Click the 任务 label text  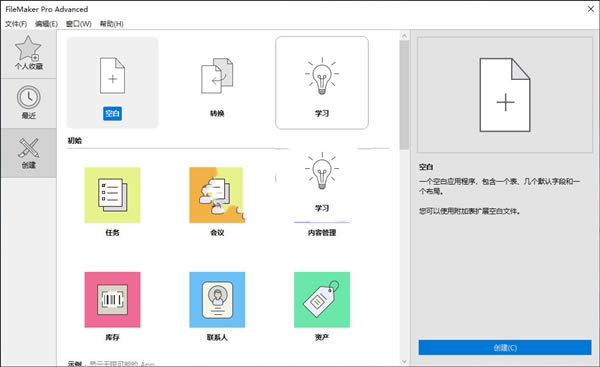pos(112,232)
